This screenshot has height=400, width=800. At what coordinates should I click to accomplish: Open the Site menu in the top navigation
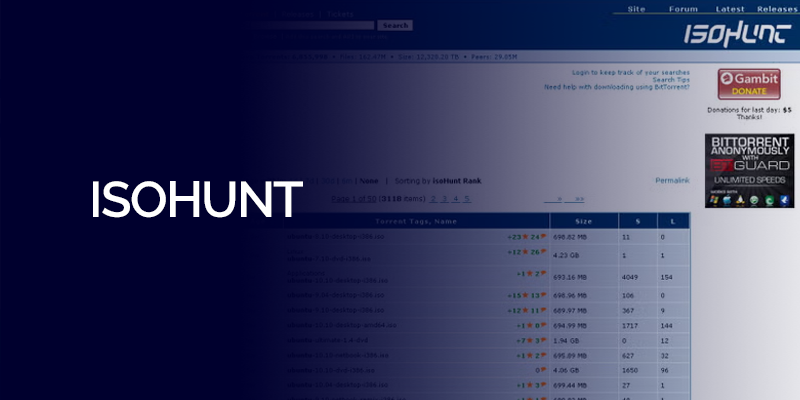pos(636,9)
